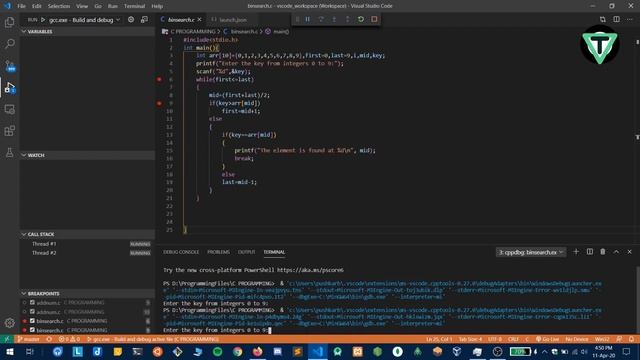This screenshot has width=640, height=360.
Task: Open the Terminal menu
Action: pyautogui.click(x=134, y=6)
